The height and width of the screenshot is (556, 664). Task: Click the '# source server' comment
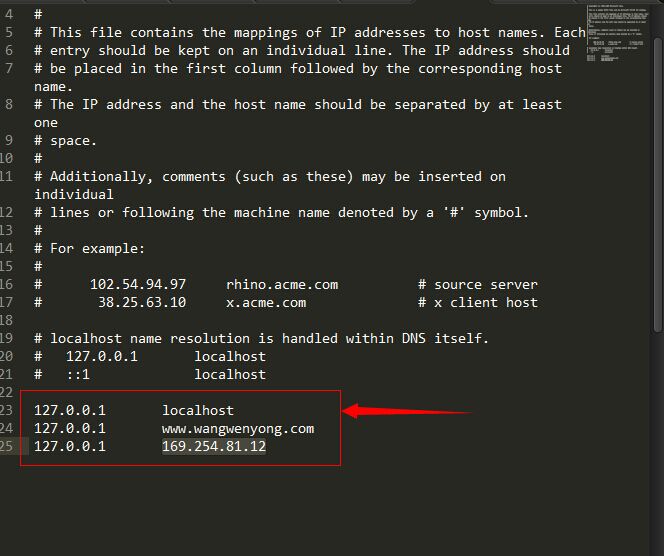point(478,284)
